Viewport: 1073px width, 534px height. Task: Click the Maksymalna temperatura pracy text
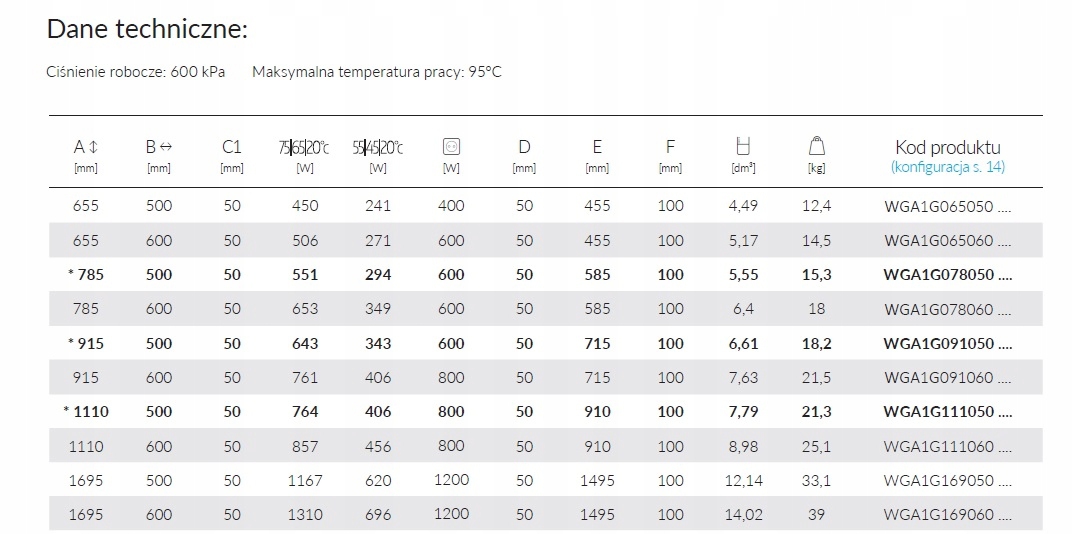point(376,73)
